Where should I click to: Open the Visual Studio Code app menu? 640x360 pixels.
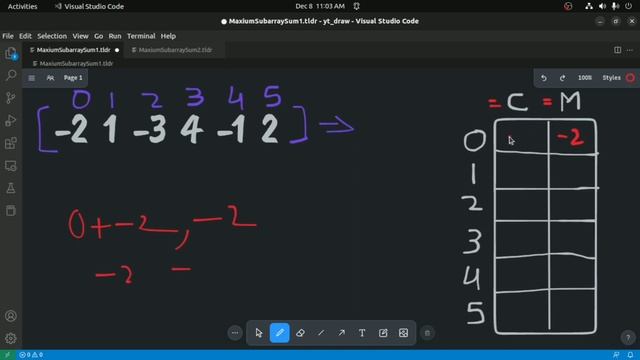pos(89,6)
